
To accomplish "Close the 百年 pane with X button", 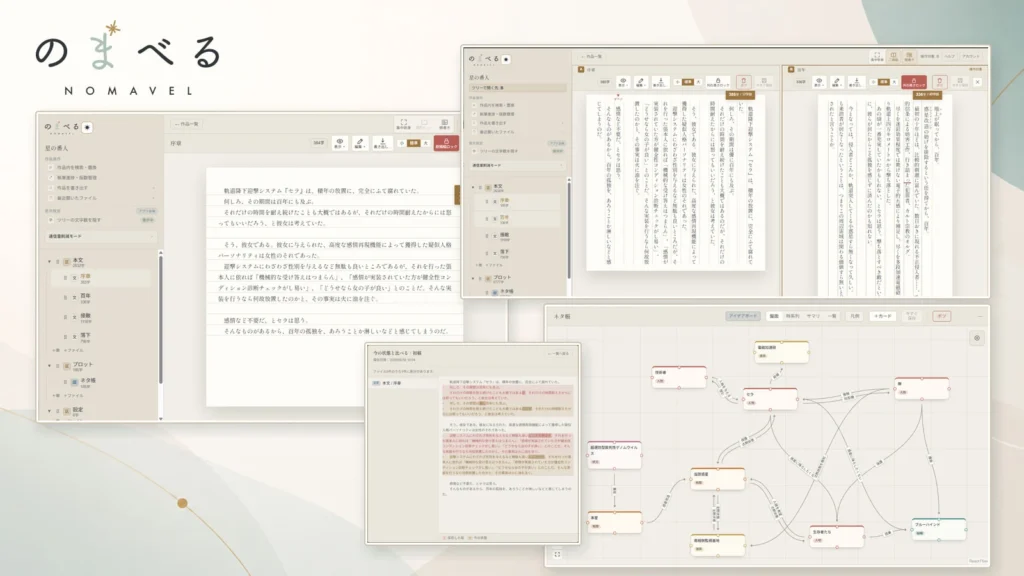I will 977,82.
